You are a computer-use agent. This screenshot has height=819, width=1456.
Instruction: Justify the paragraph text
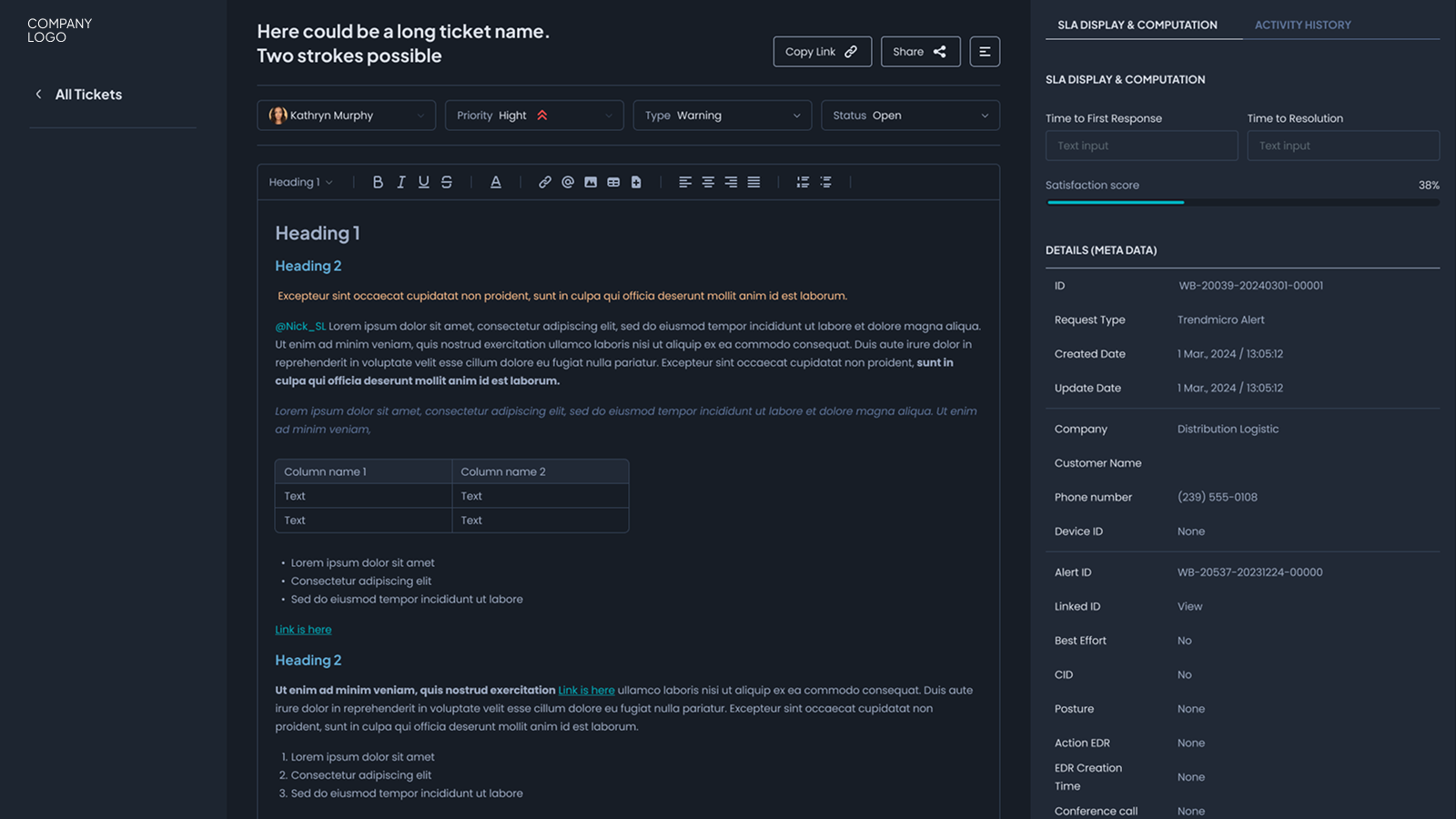[x=753, y=182]
